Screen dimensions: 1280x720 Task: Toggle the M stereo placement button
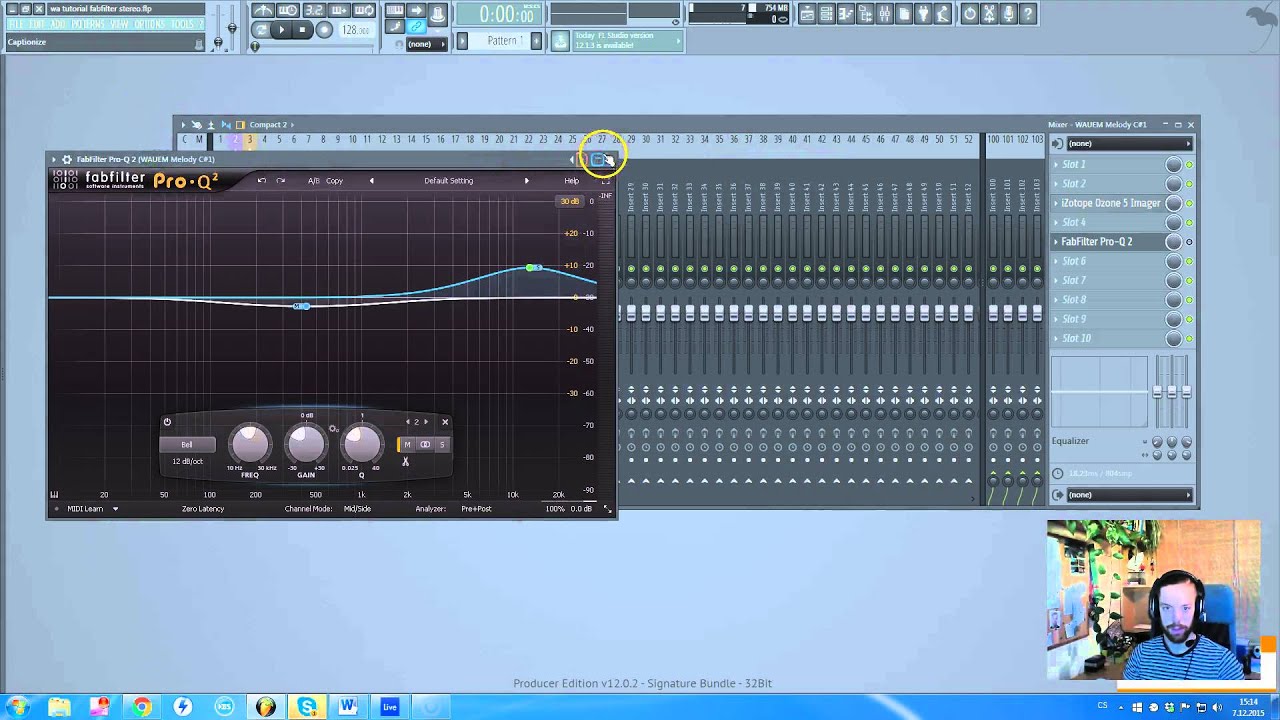tap(407, 445)
